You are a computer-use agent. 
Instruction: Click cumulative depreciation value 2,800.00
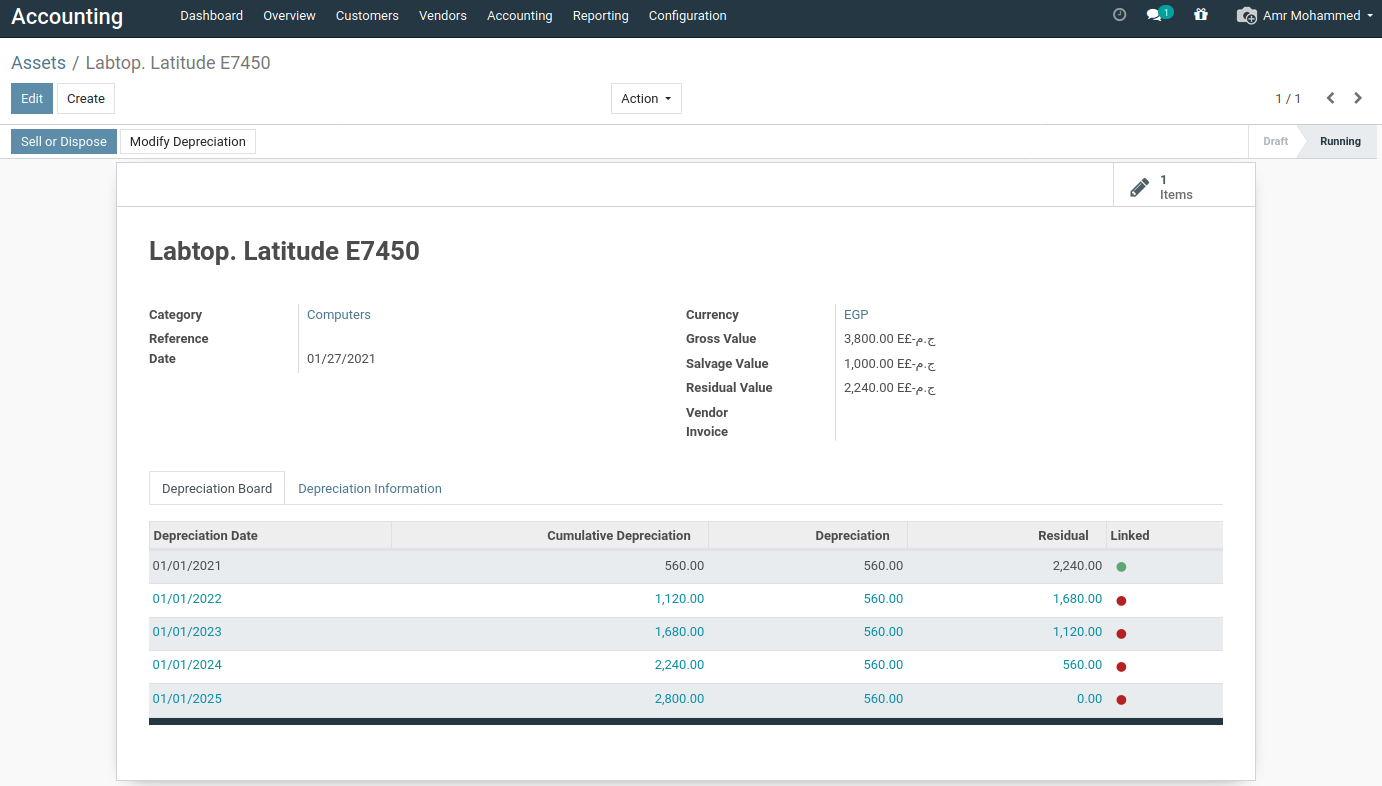[679, 699]
